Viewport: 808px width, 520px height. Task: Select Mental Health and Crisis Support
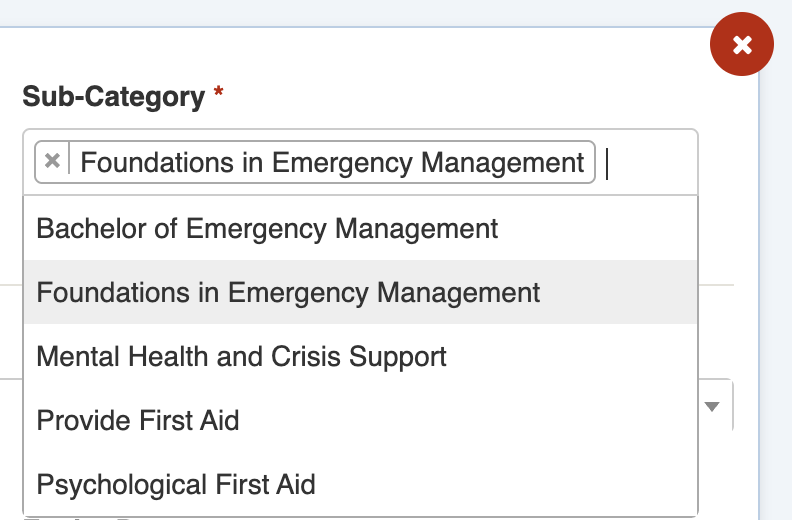241,356
